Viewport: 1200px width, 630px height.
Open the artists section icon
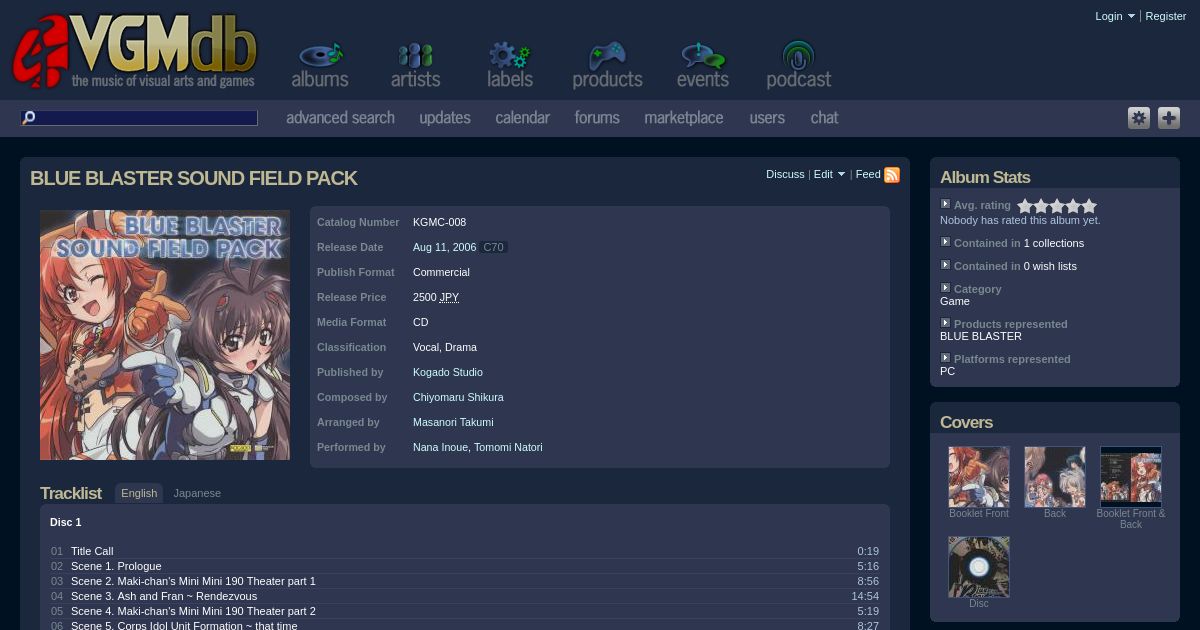[415, 65]
